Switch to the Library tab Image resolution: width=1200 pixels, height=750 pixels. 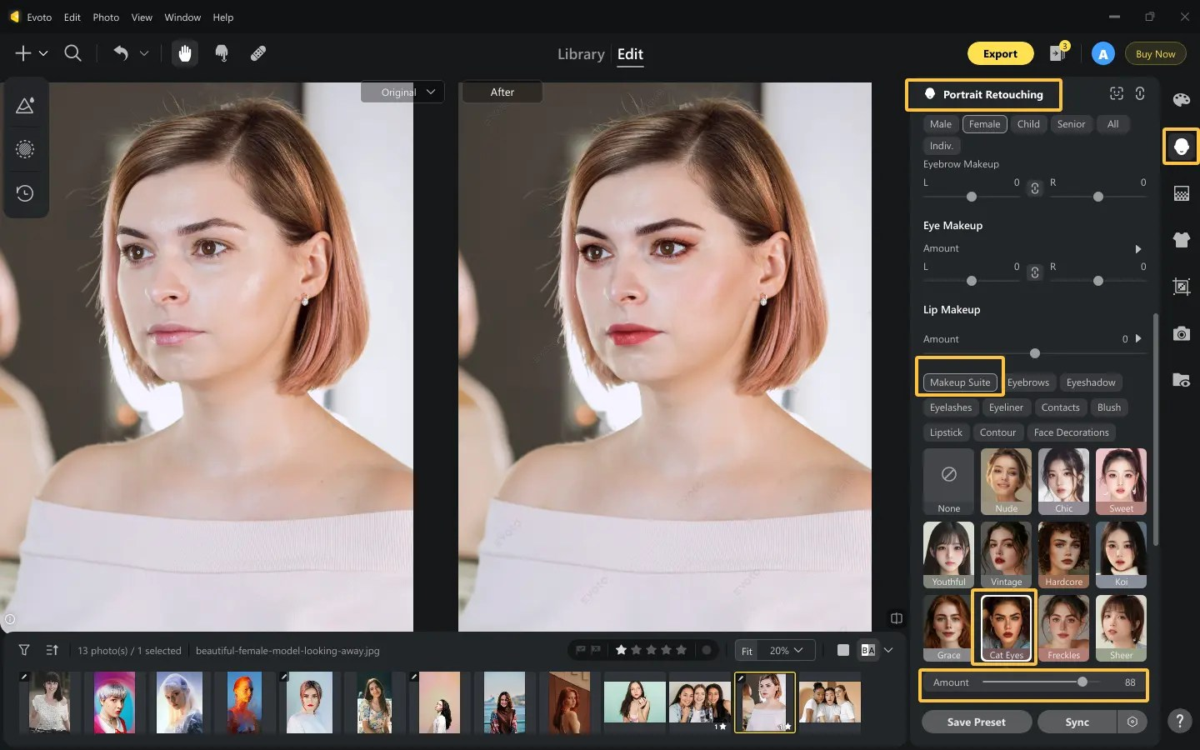581,54
